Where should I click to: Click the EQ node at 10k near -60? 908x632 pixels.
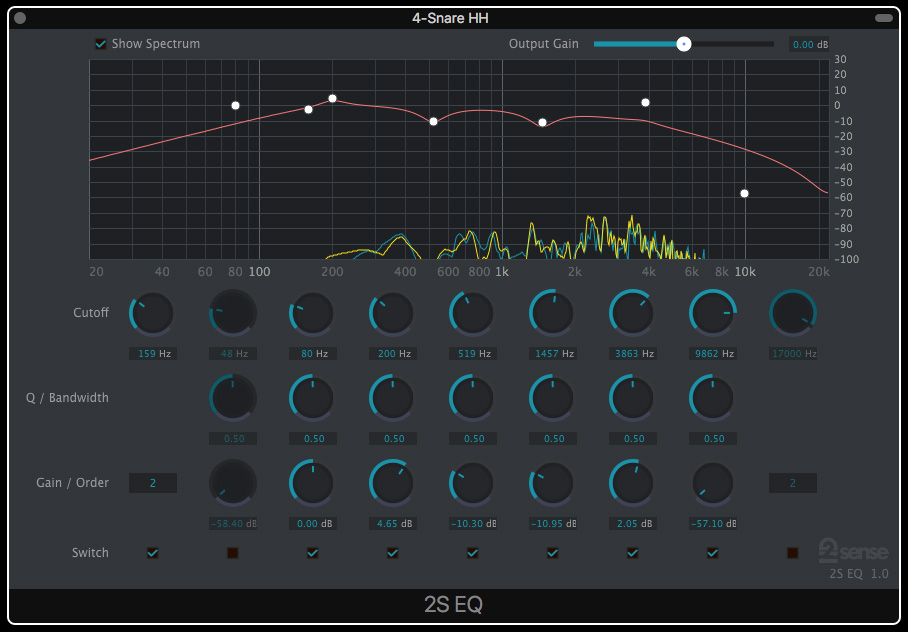coord(745,193)
